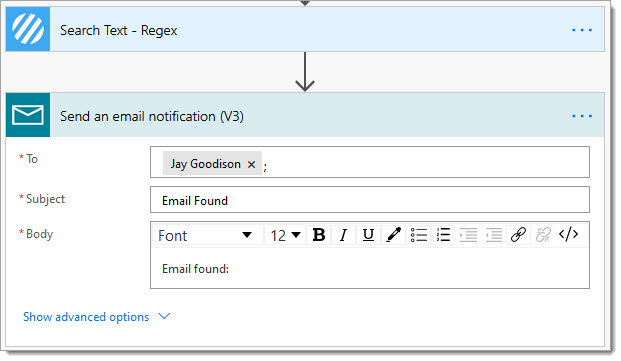Open the font size 12 dropdown
This screenshot has width=621, height=361.
pos(285,236)
